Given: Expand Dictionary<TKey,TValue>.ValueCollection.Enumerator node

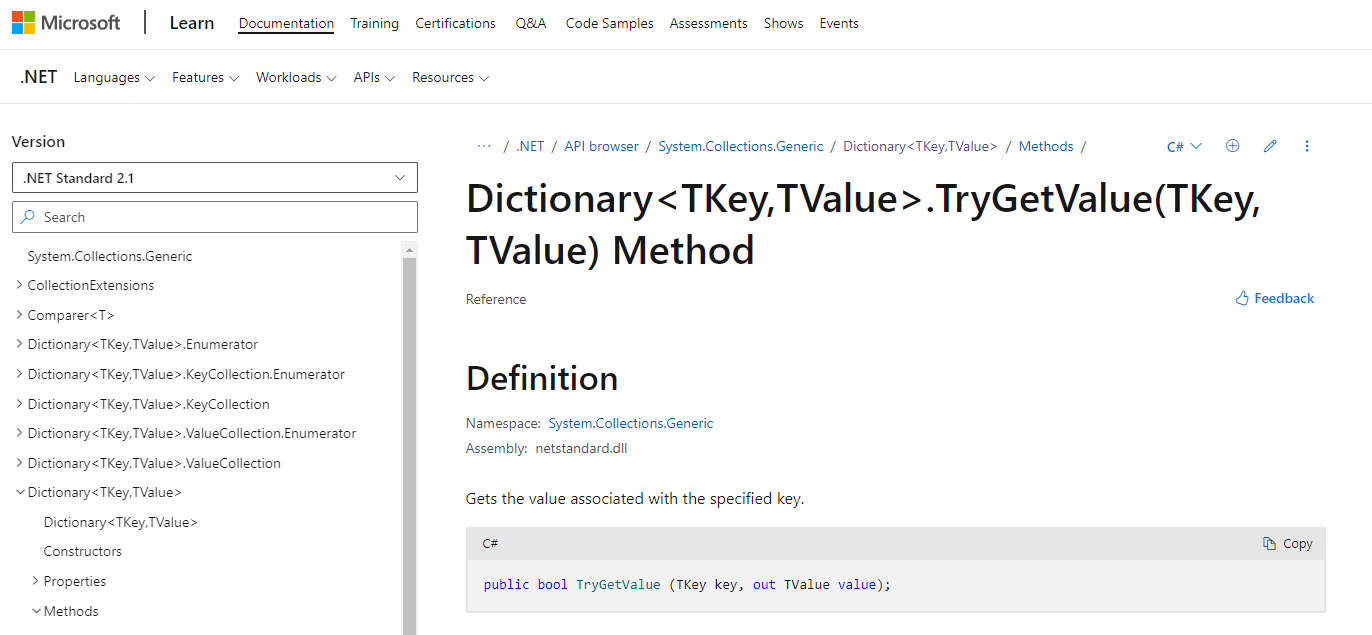Looking at the screenshot, I should [20, 433].
